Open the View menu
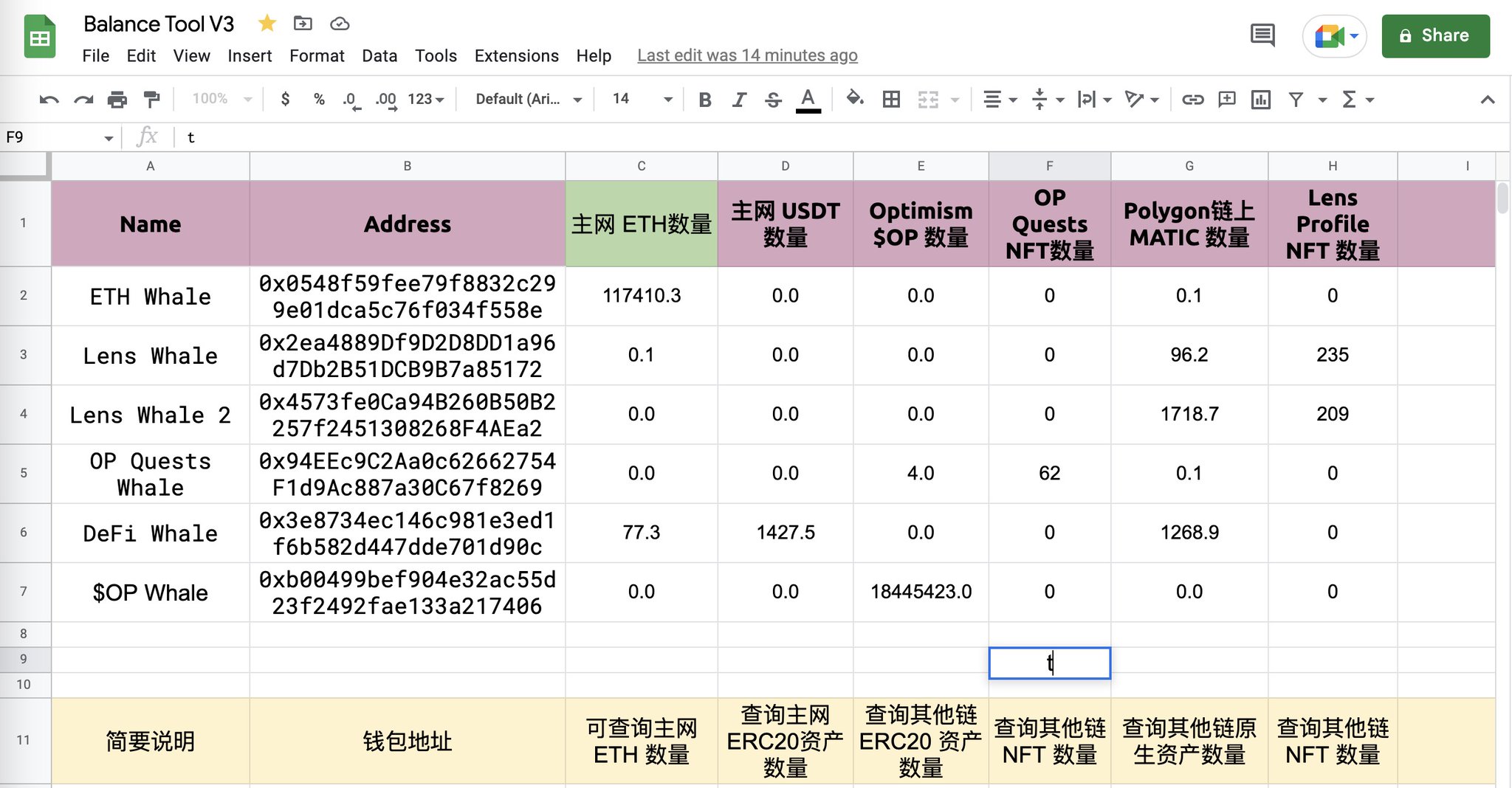Screen dimensions: 1512x788 tap(191, 56)
